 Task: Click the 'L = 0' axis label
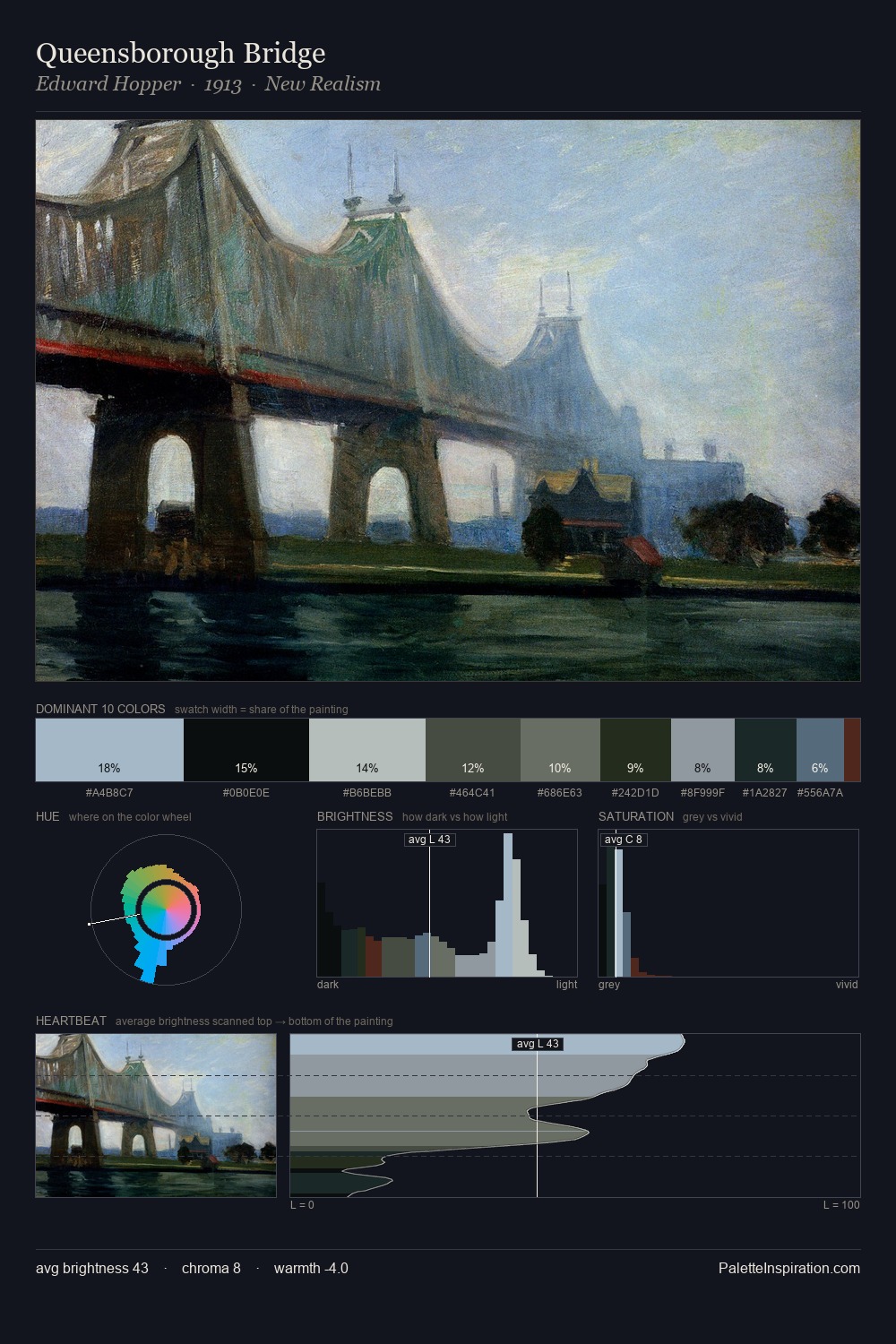click(302, 1204)
